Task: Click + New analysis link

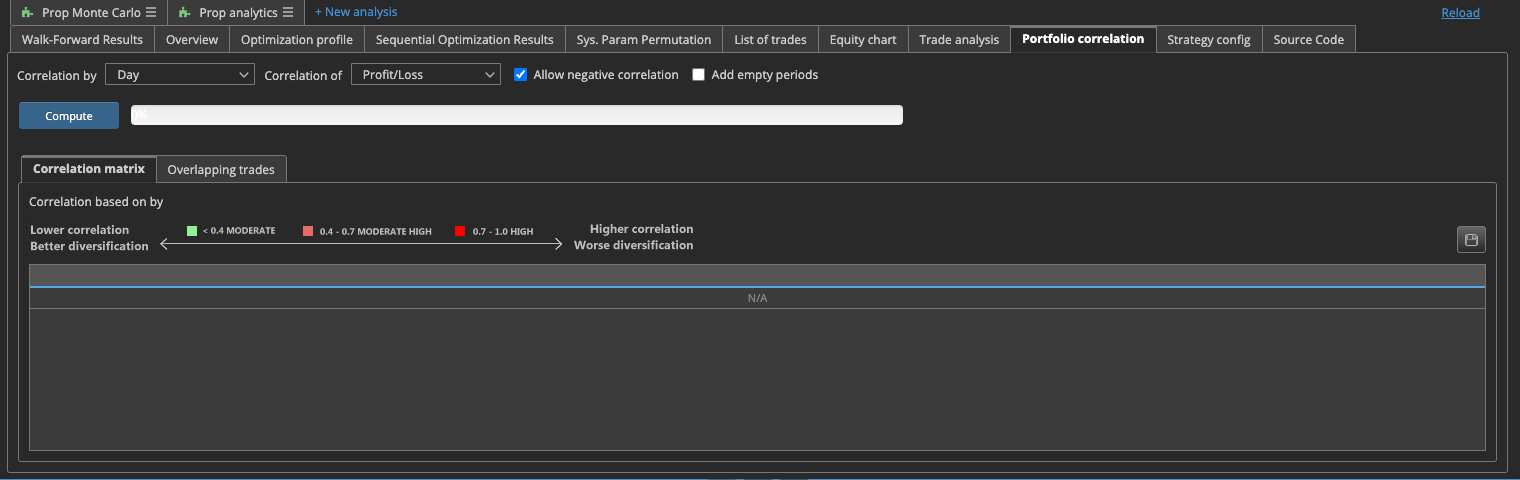Action: pos(356,12)
